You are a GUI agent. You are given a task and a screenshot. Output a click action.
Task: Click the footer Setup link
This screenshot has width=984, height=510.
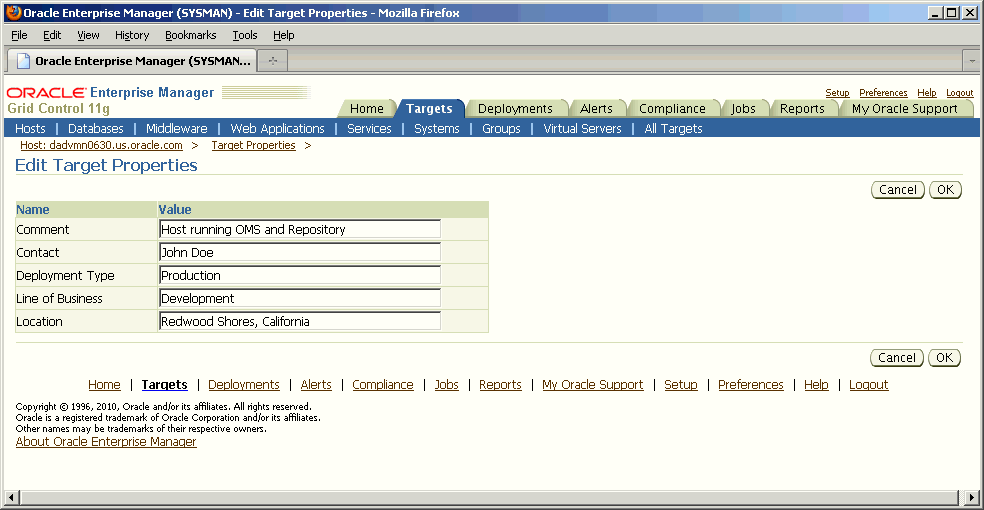pyautogui.click(x=681, y=385)
